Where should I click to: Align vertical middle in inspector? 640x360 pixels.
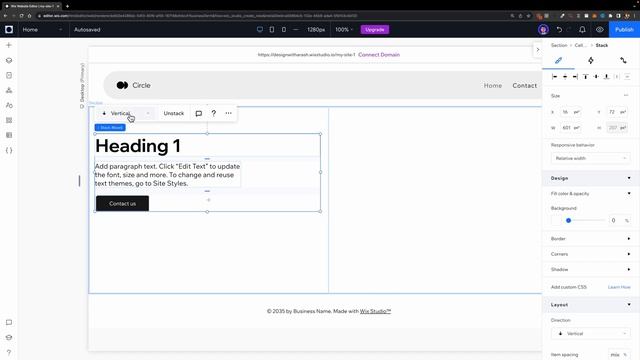tap(596, 77)
